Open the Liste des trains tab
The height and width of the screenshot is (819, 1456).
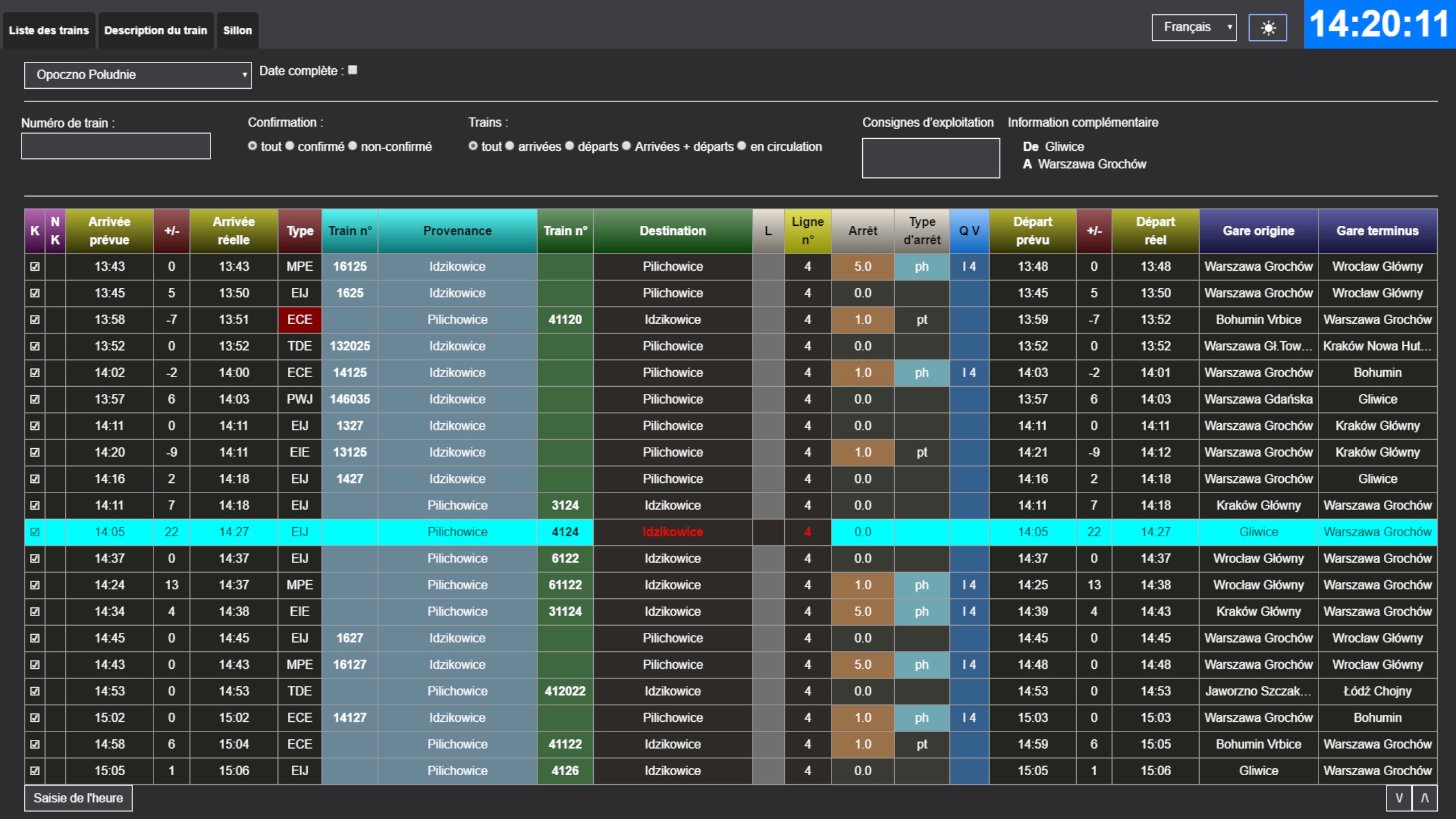[49, 30]
